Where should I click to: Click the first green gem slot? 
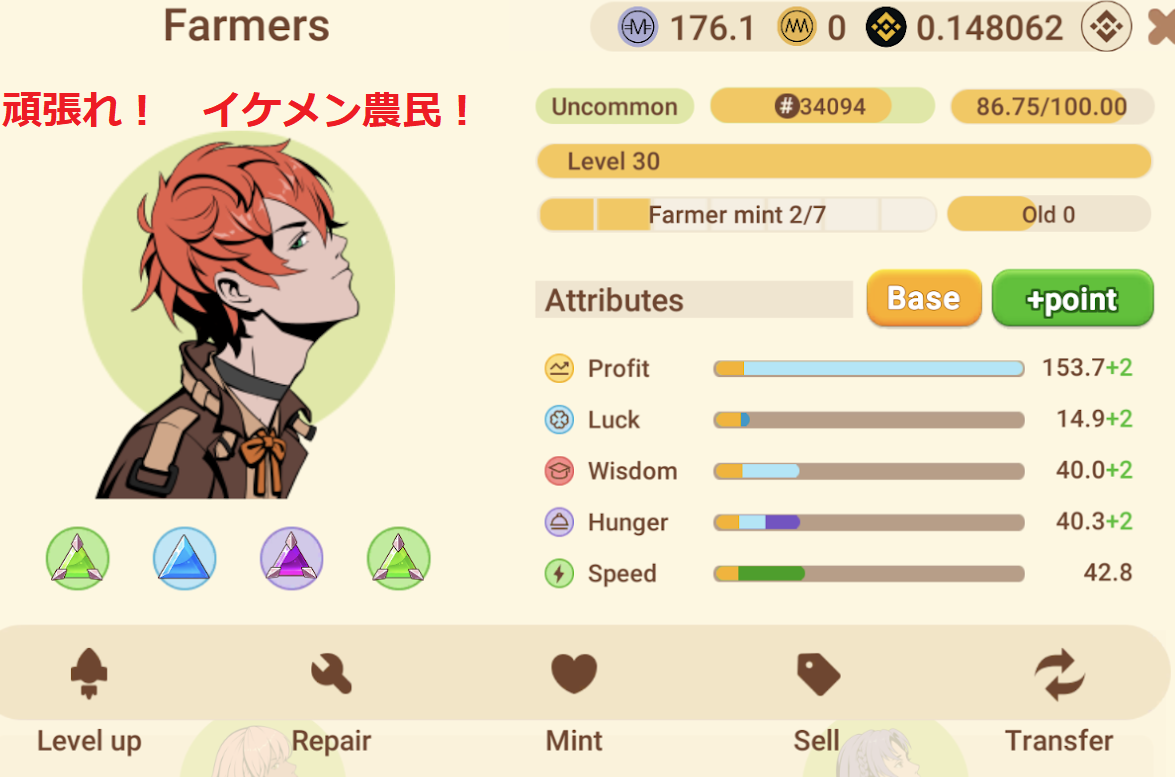78,558
